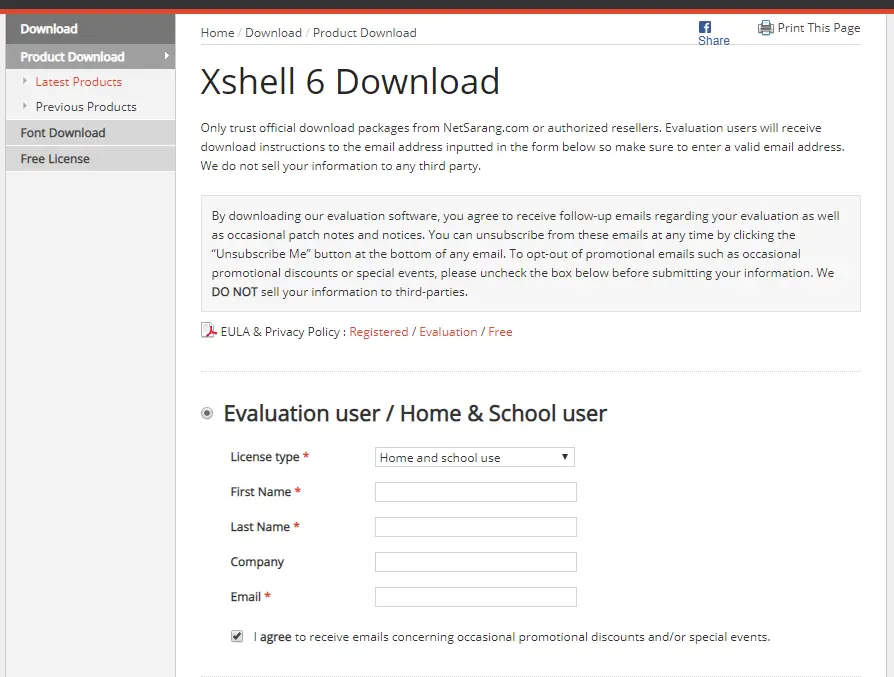Select Product Download in the sidebar

[x=91, y=56]
